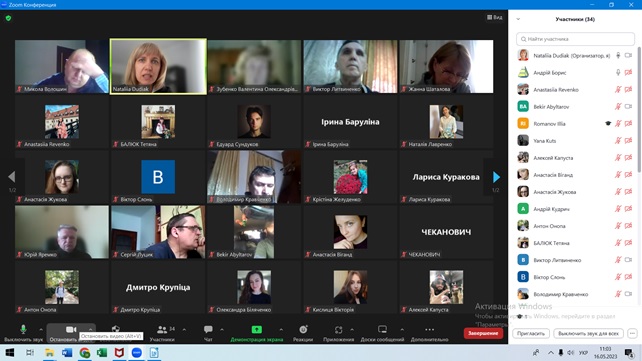Screen dimensions: 642x361
Task: Click the green encryption shield icon
Action: point(8,18)
